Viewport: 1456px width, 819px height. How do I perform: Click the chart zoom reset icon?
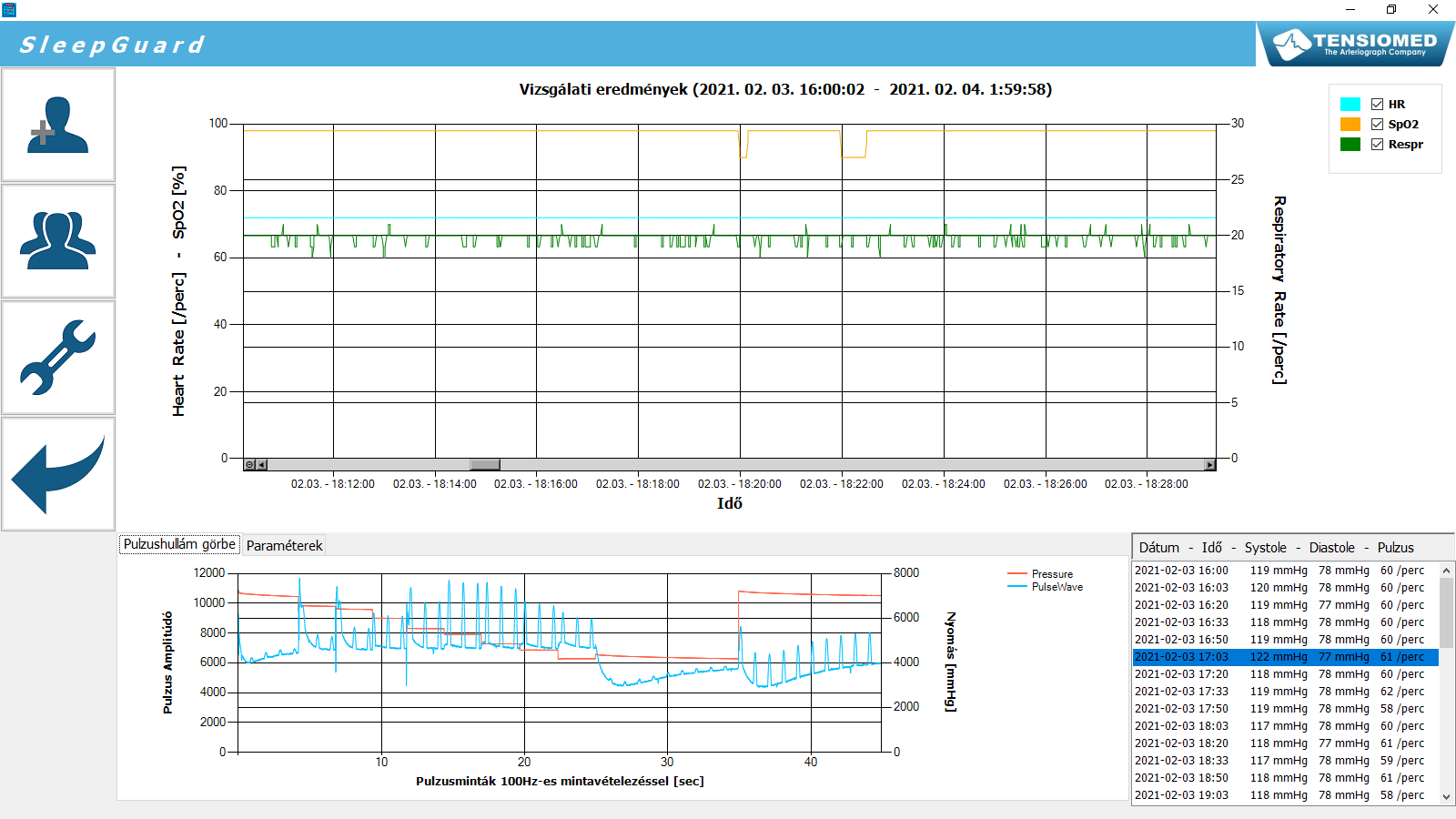click(249, 465)
